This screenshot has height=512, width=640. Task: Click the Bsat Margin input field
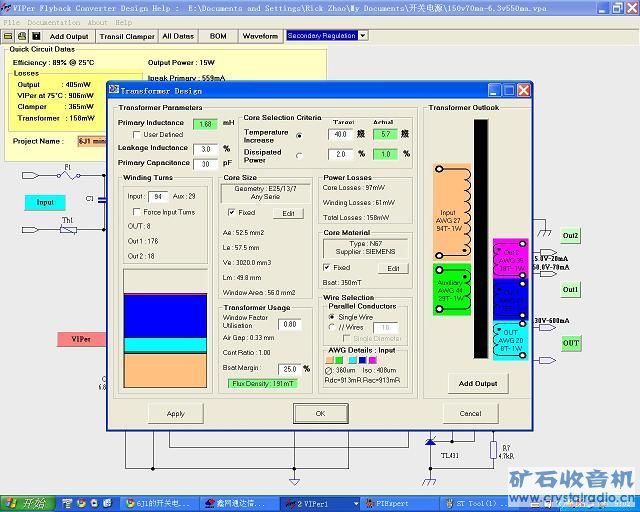pyautogui.click(x=289, y=369)
